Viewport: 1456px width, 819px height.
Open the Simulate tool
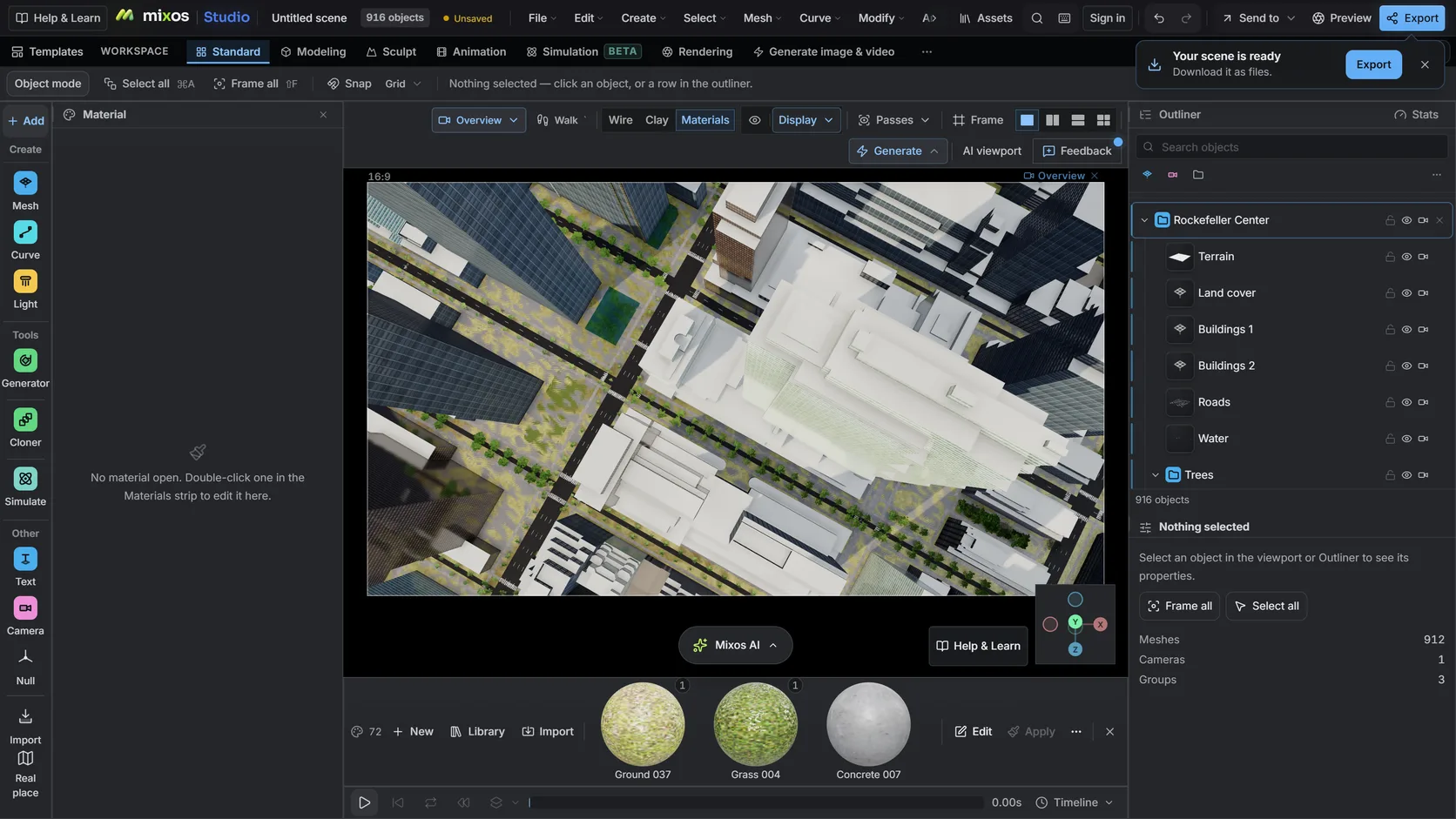tap(25, 487)
